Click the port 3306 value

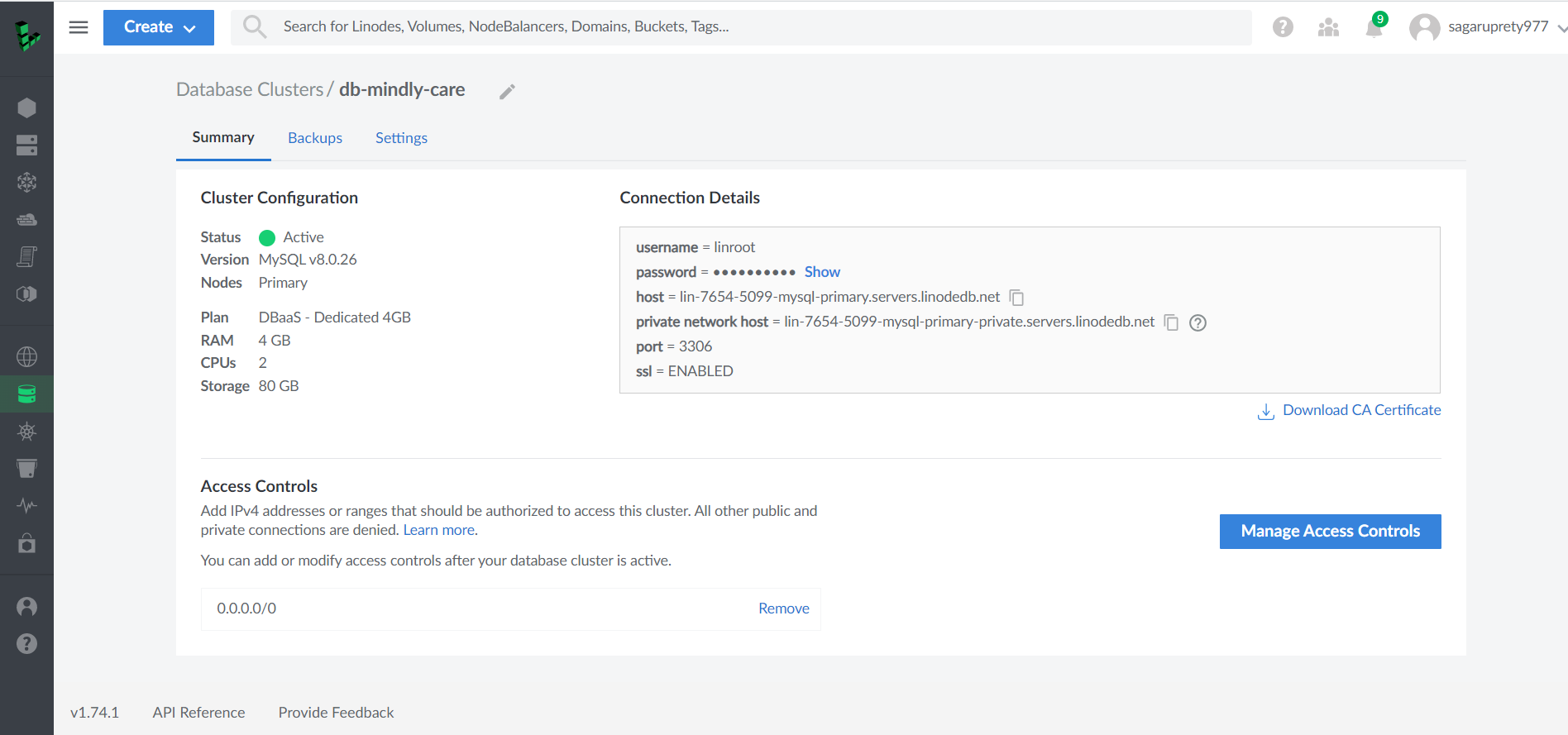coord(696,346)
